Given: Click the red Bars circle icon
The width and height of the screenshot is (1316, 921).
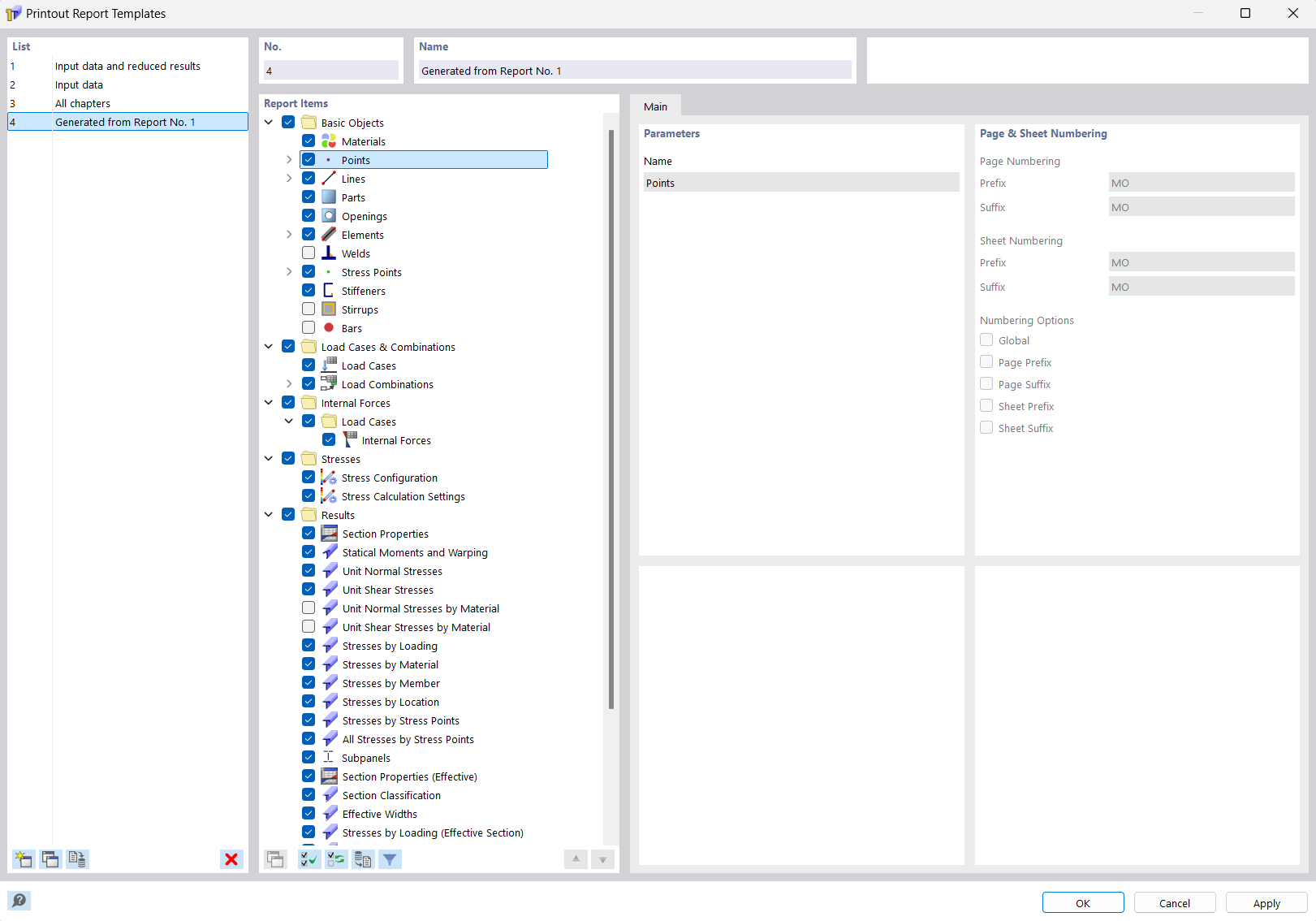Looking at the screenshot, I should (329, 328).
